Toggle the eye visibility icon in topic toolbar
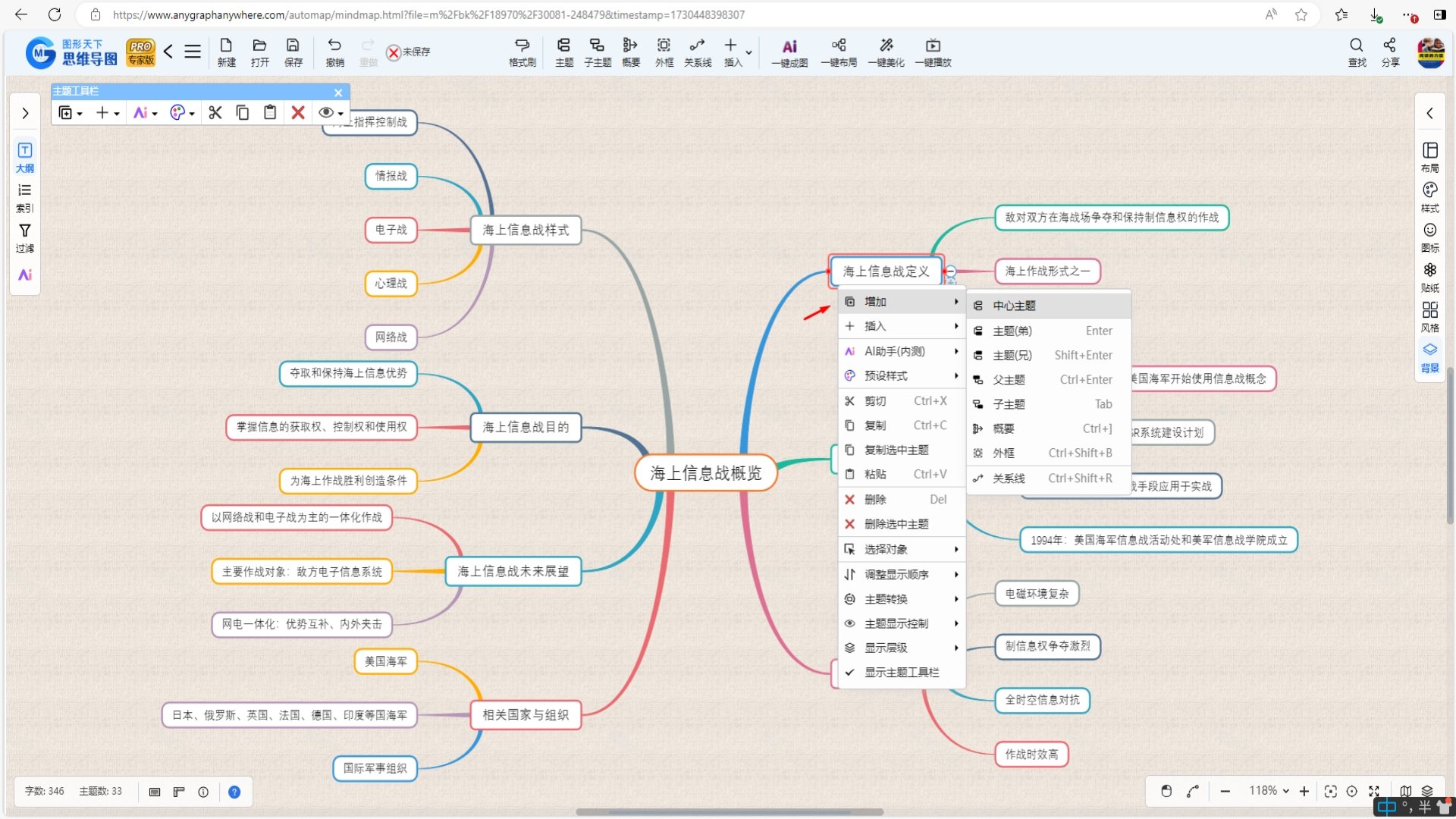This screenshot has width=1456, height=819. pyautogui.click(x=326, y=113)
